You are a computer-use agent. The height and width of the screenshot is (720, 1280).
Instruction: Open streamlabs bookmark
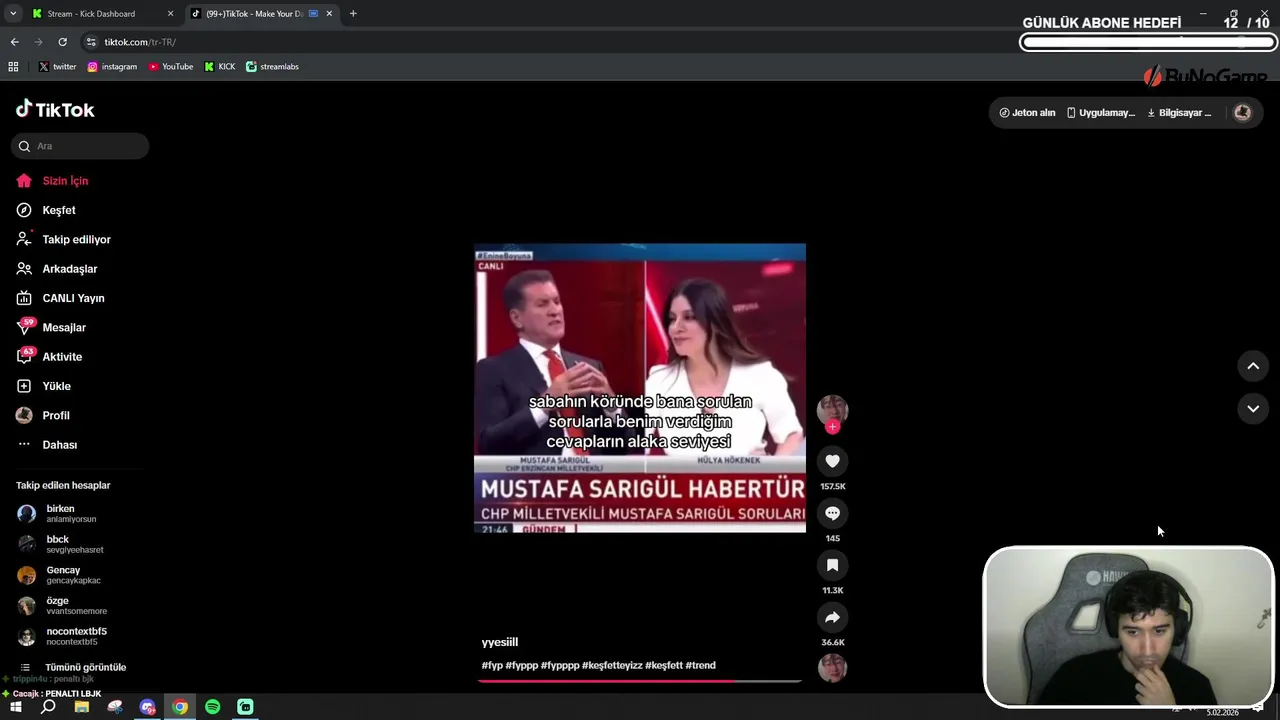[x=272, y=67]
